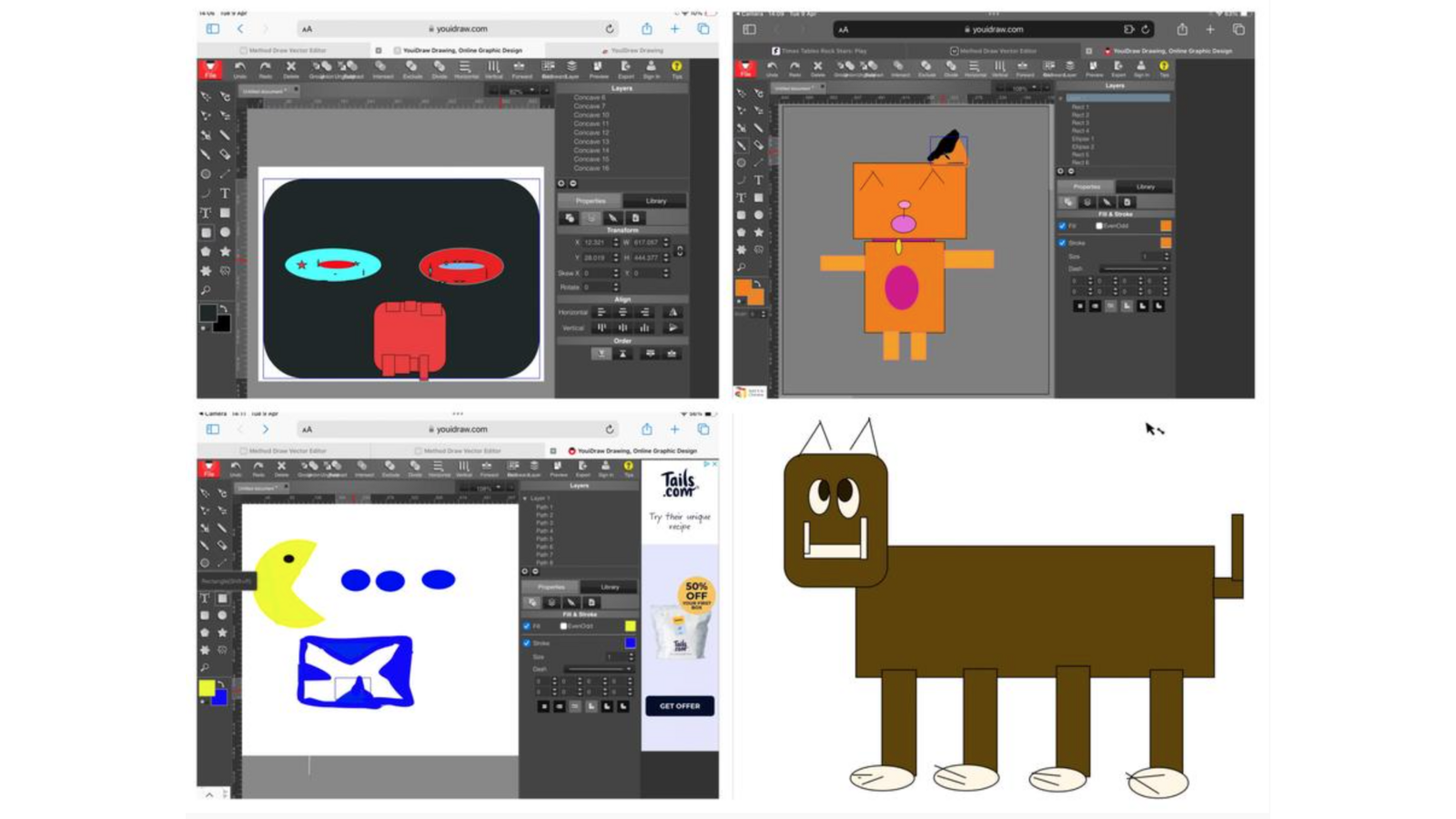Select the Concave 12 layer in Layers list
Screen dimensions: 1456x819
[x=591, y=133]
